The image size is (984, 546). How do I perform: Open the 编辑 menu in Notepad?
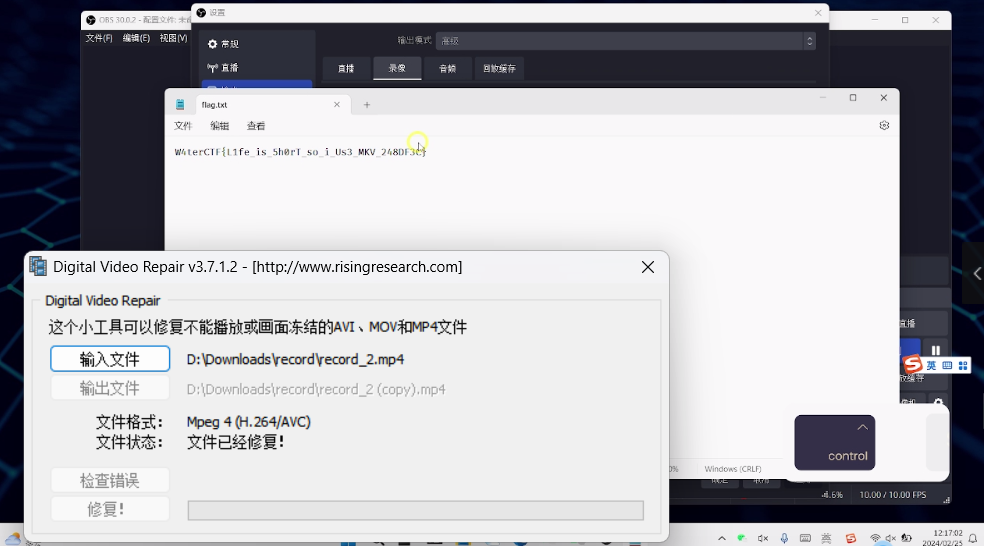tap(219, 126)
